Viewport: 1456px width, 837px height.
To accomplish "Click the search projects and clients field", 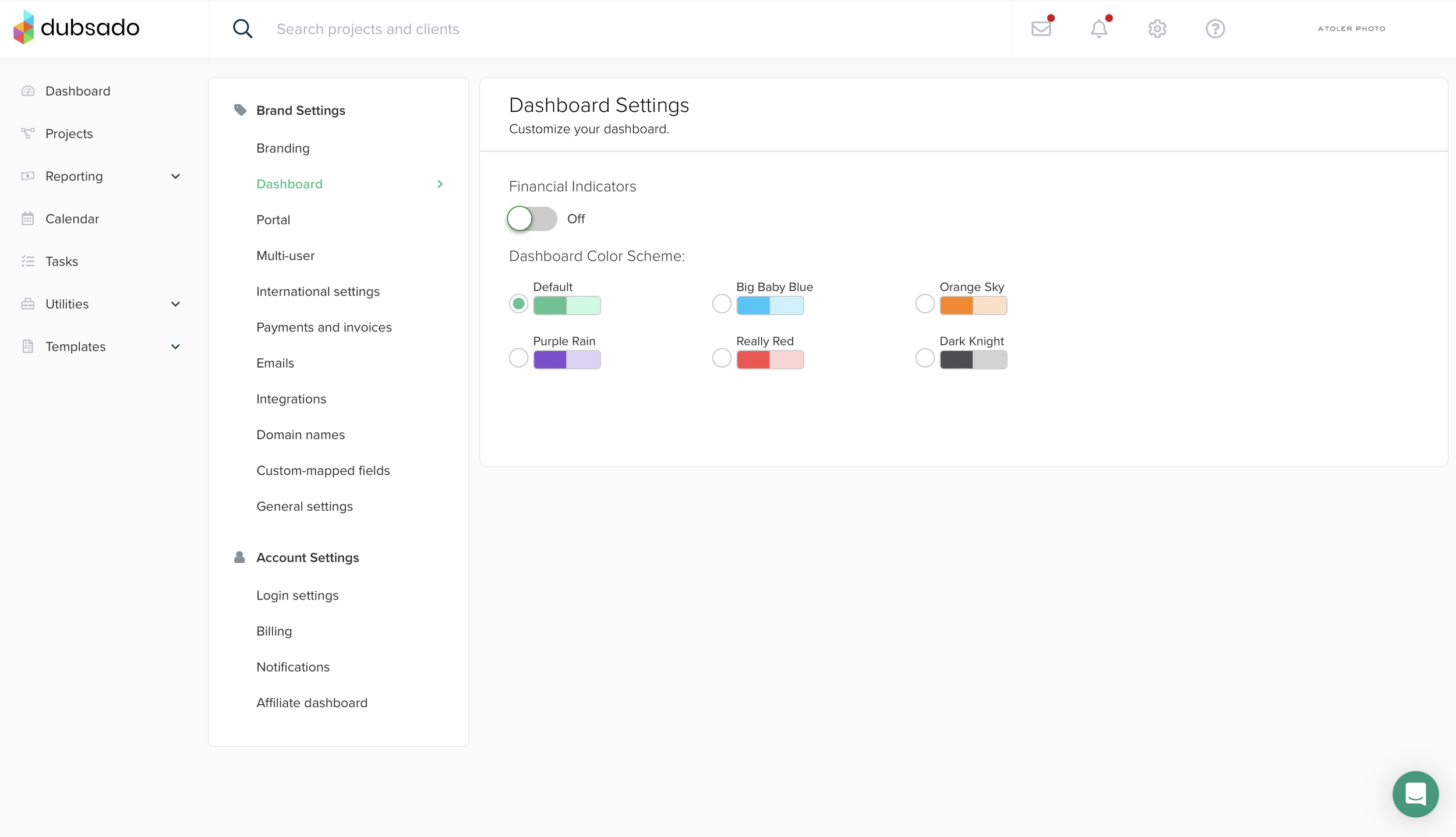I will [x=582, y=29].
